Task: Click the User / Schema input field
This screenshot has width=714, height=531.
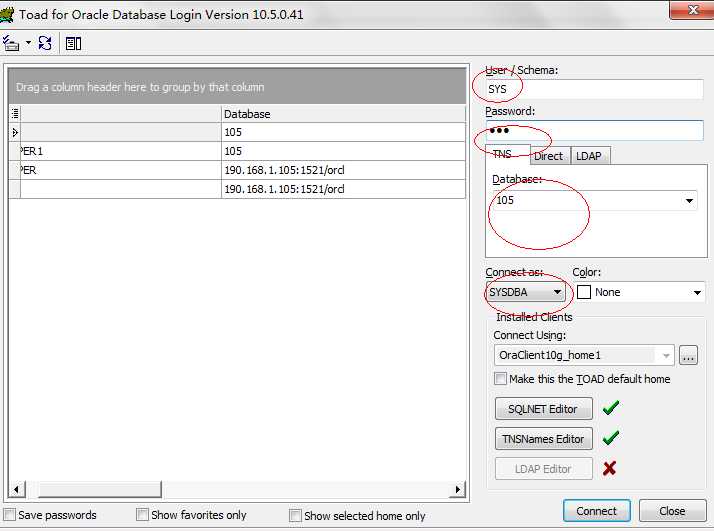Action: pos(594,89)
